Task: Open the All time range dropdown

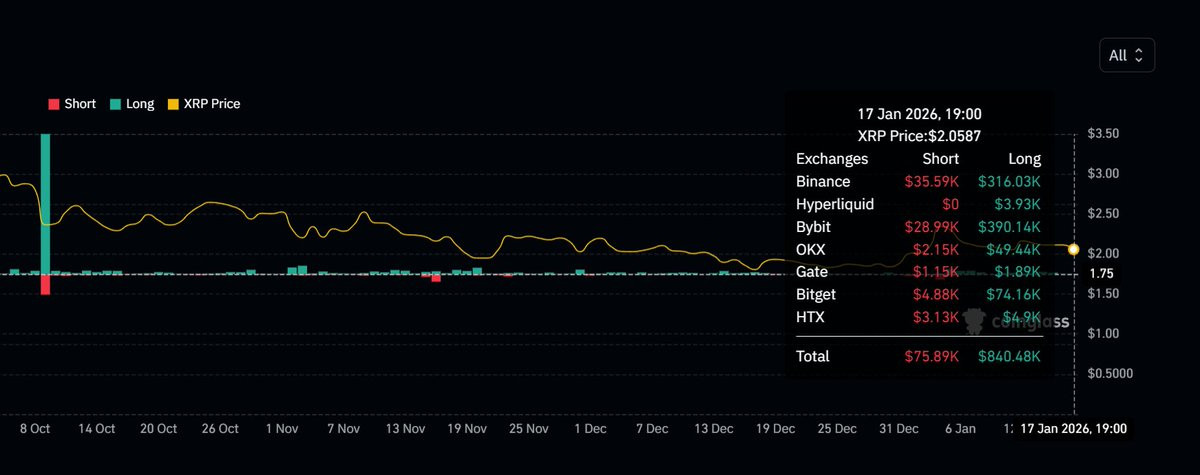Action: (x=1127, y=55)
